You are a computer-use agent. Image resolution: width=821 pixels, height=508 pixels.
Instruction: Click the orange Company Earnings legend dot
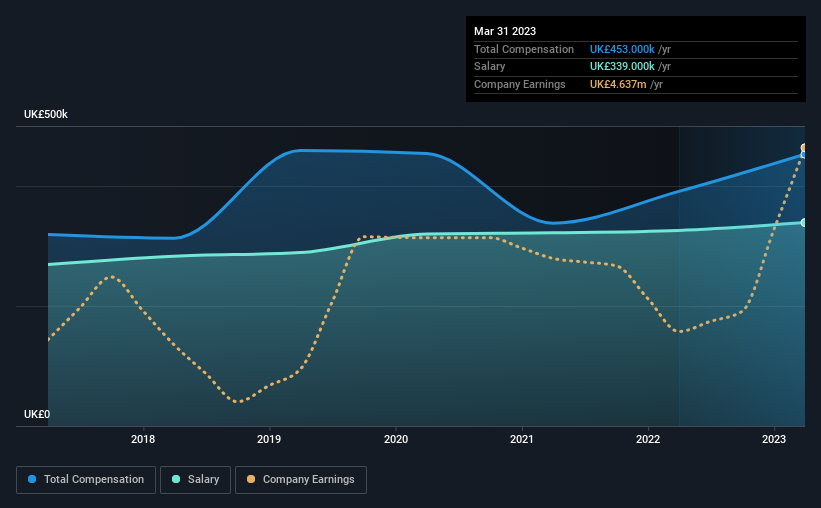coord(251,479)
